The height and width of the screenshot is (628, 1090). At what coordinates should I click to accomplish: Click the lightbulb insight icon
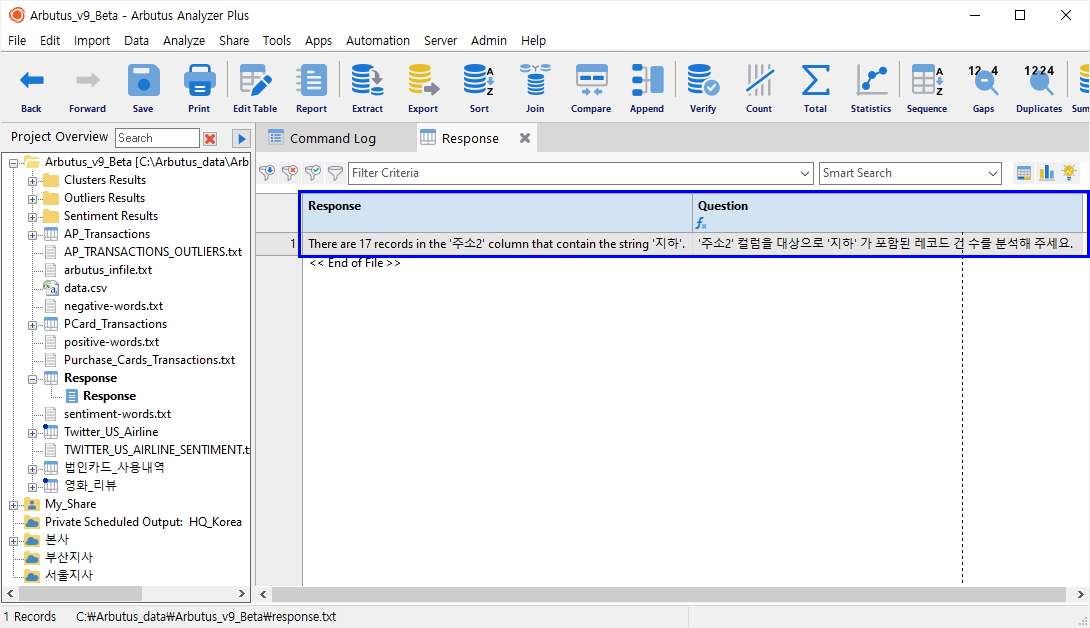[1069, 172]
